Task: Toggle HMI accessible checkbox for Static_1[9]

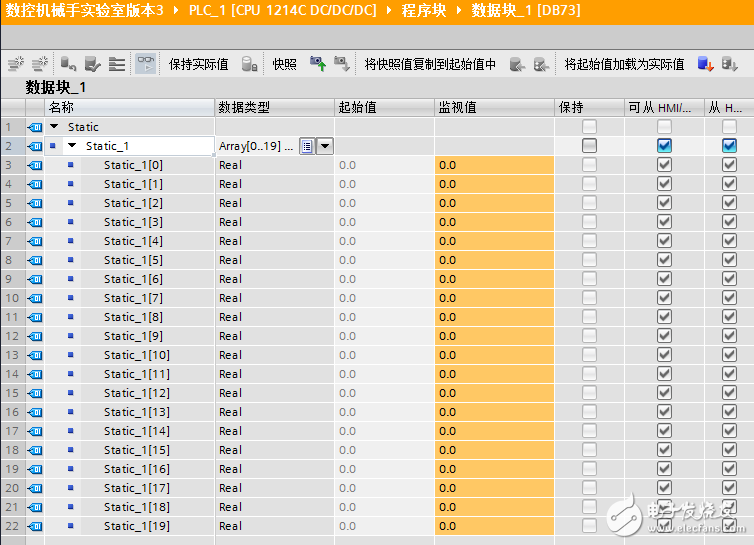Action: coord(664,336)
